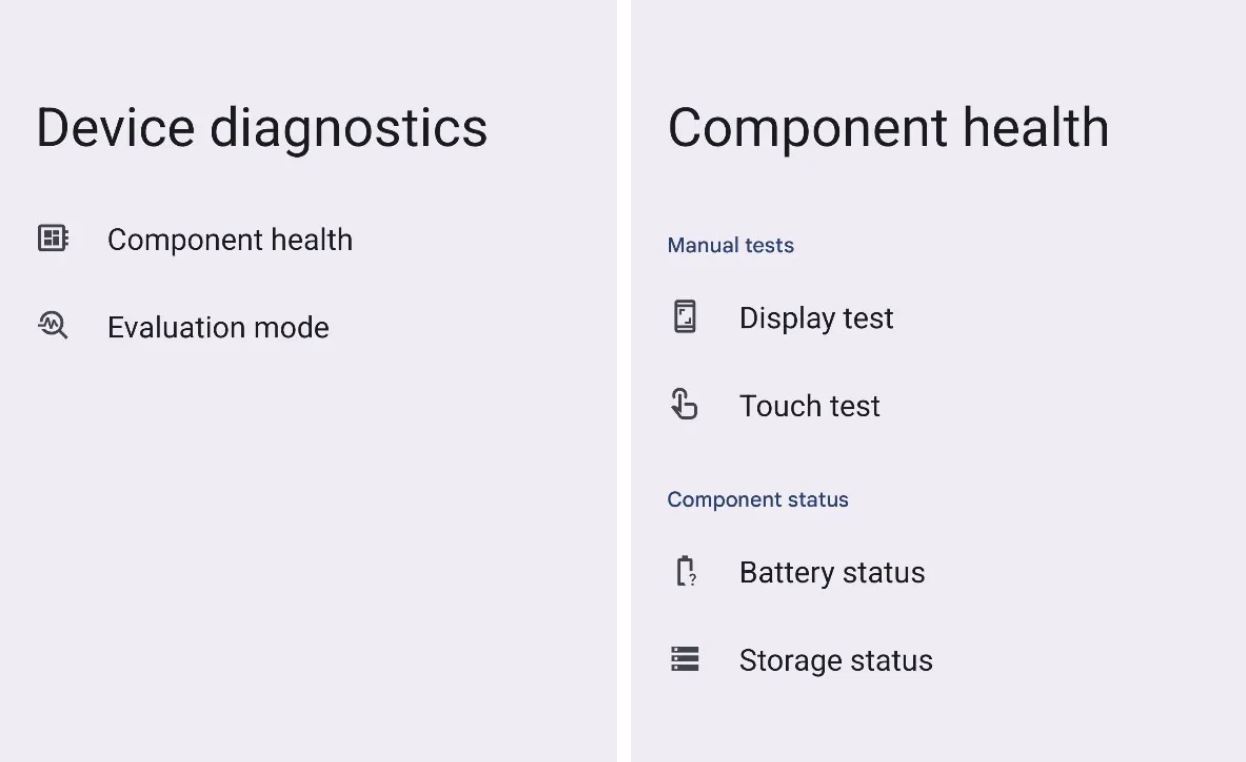Select the Evaluation mode list row
This screenshot has height=762, width=1246.
(218, 327)
